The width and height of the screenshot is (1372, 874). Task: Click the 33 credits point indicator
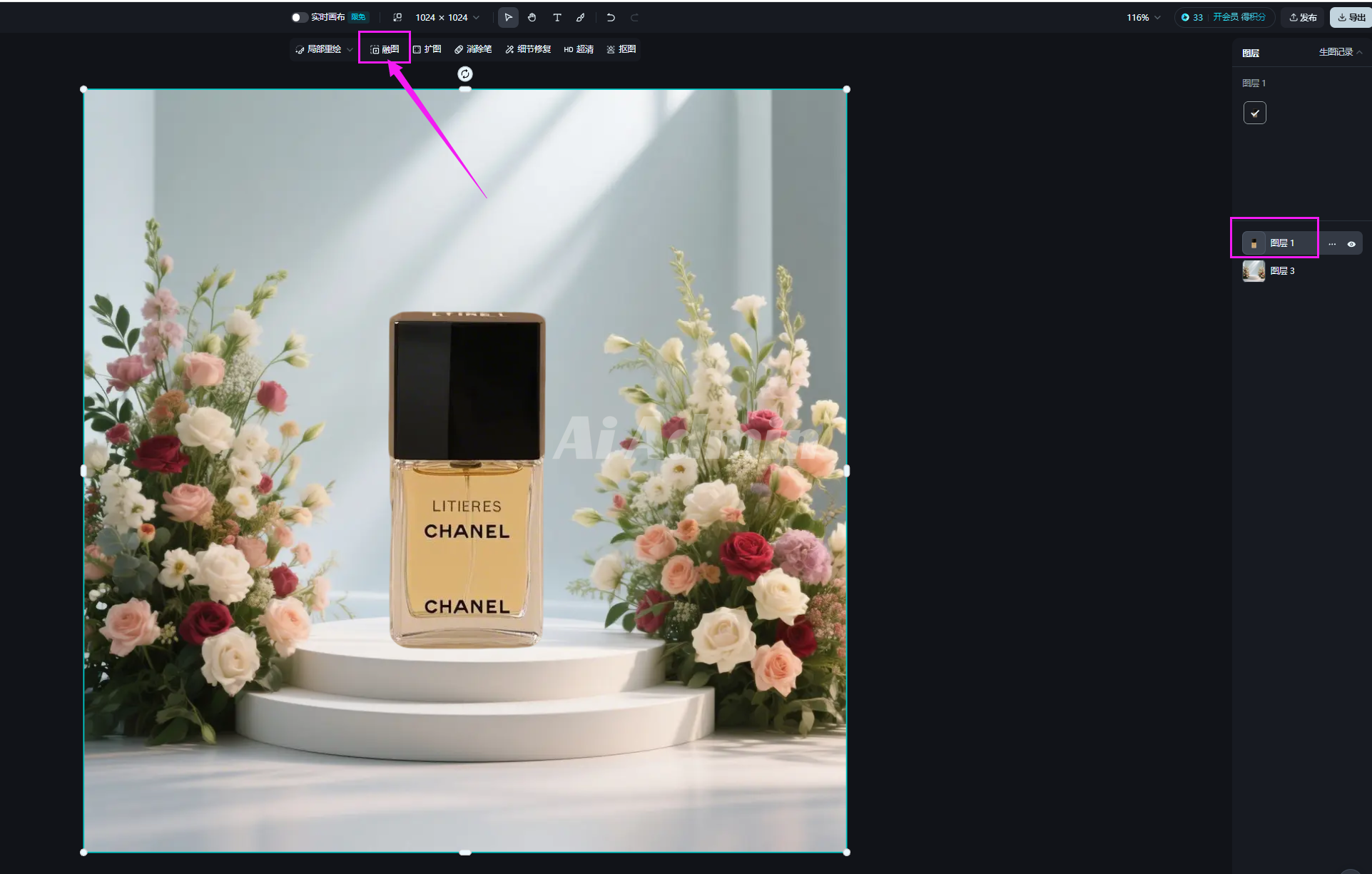tap(1192, 17)
